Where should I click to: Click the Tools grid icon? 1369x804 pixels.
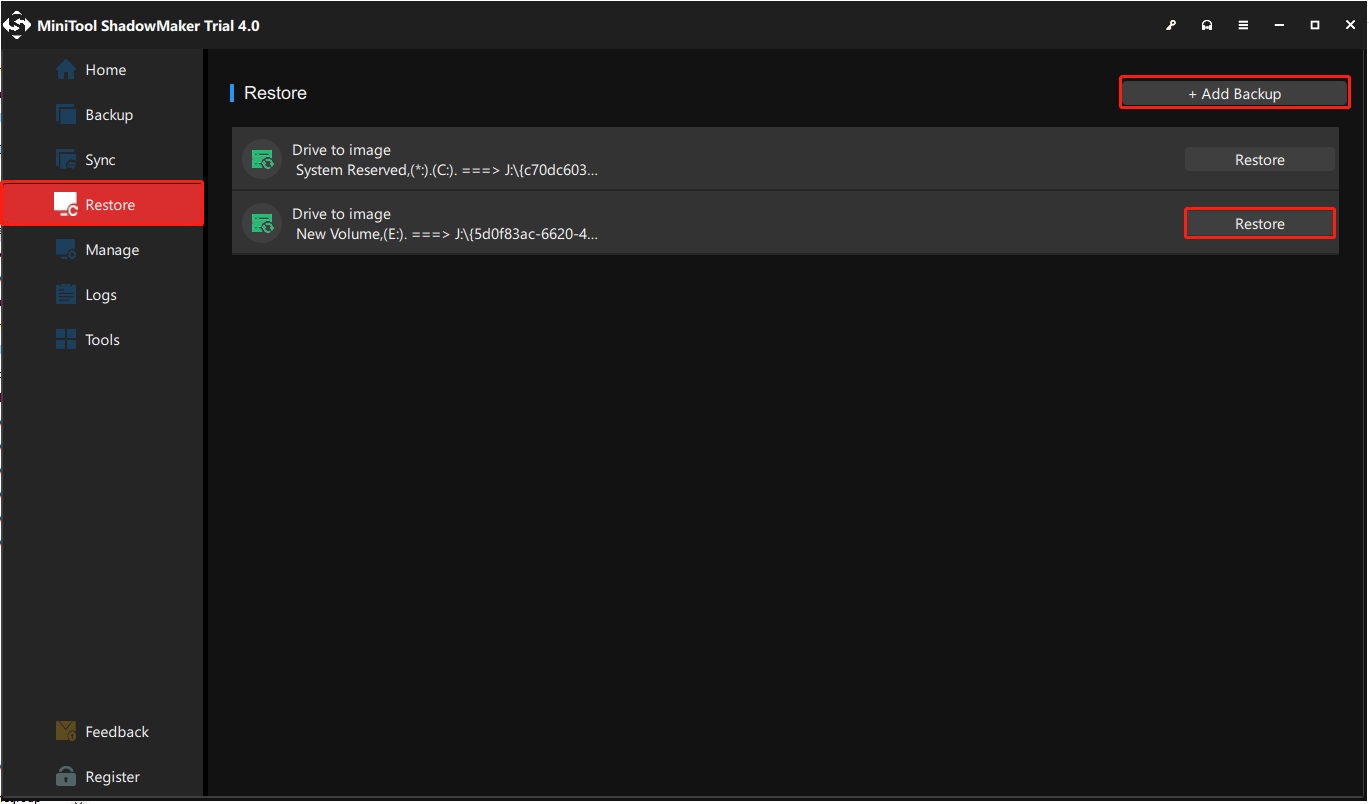click(66, 340)
